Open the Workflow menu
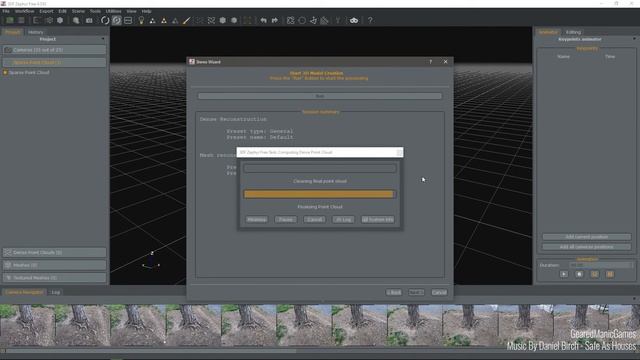This screenshot has height=360, width=640. pos(24,11)
